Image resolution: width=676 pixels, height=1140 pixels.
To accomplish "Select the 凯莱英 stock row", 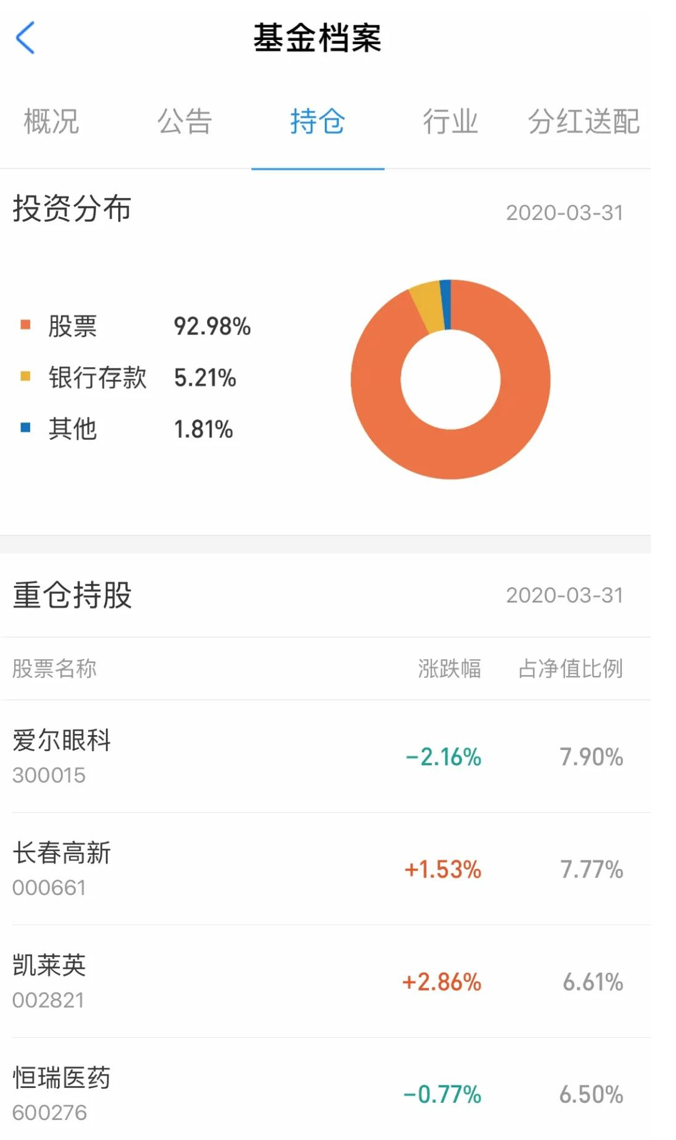I will coord(326,982).
